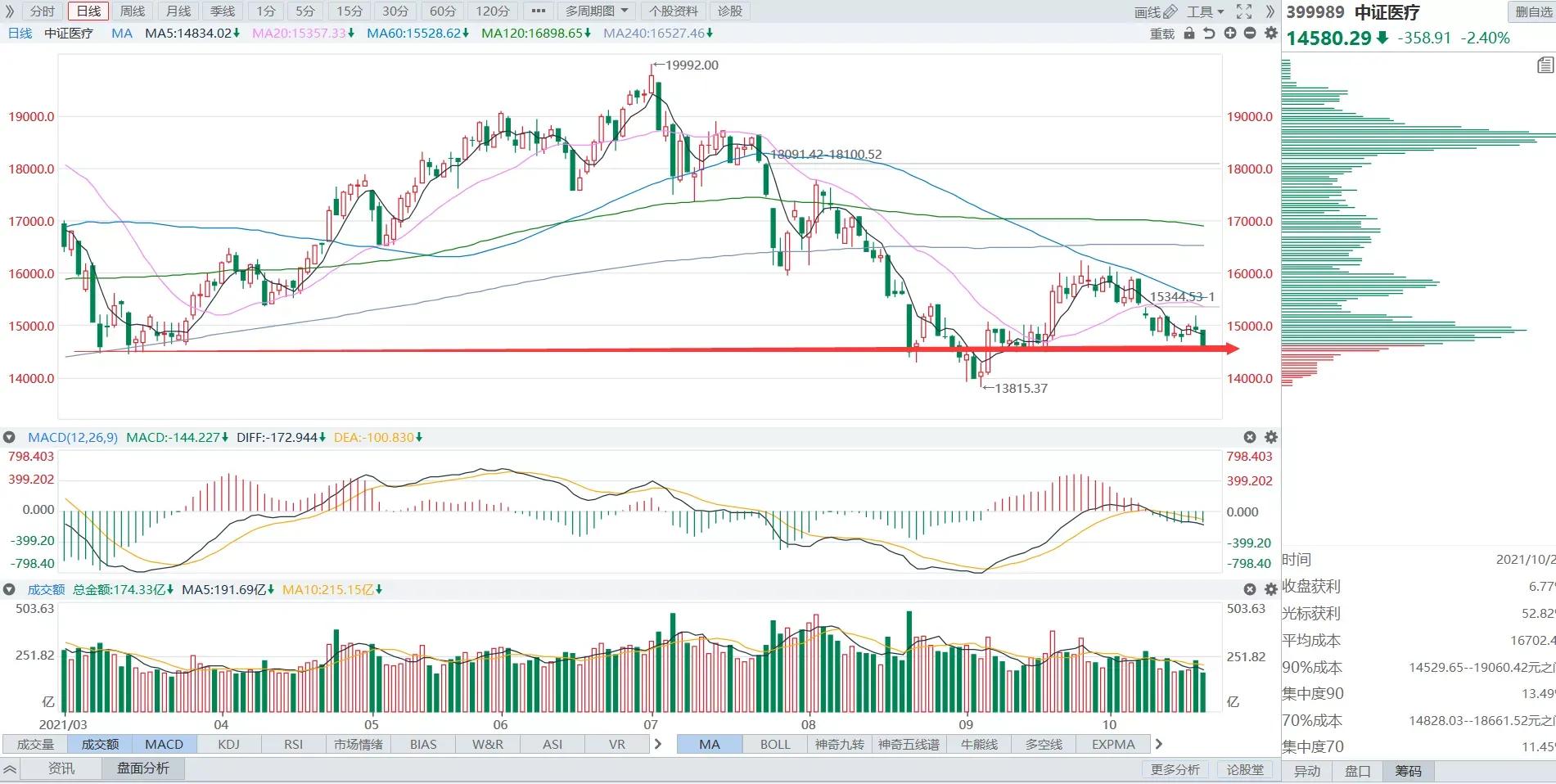
Task: Click the fullscreen expand icon
Action: tap(1244, 11)
